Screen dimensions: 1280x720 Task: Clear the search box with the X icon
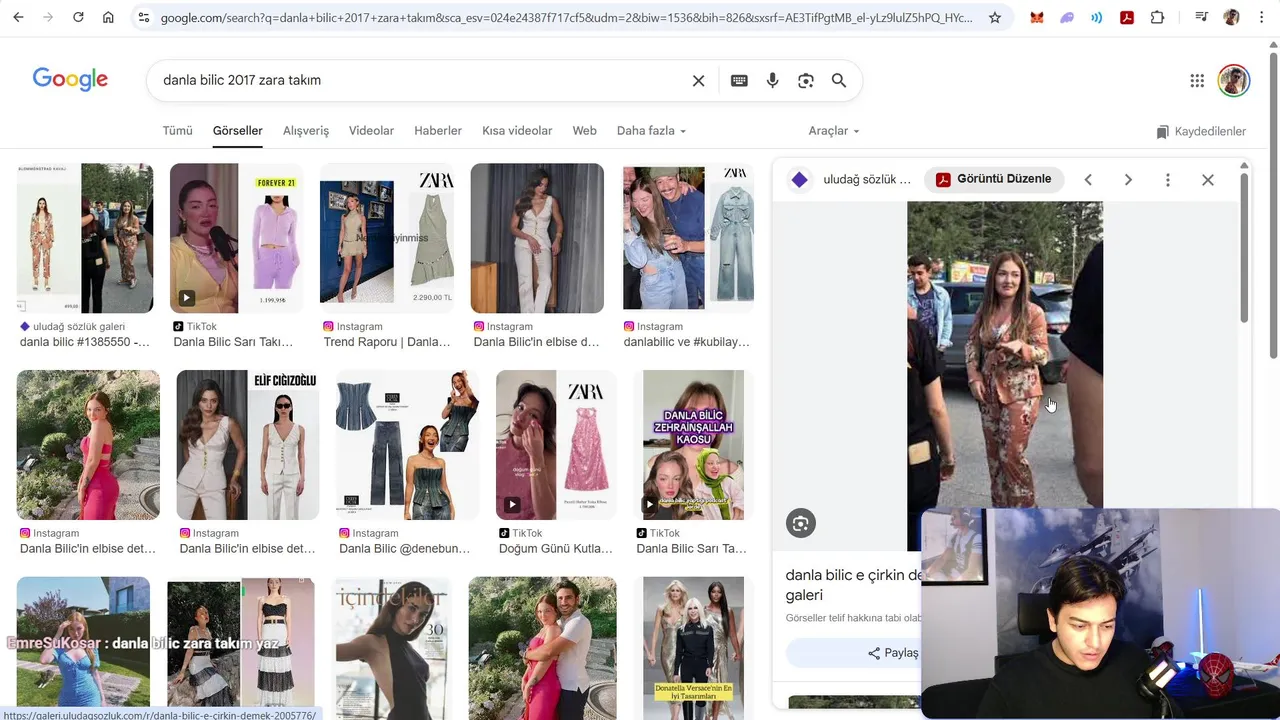(x=699, y=81)
